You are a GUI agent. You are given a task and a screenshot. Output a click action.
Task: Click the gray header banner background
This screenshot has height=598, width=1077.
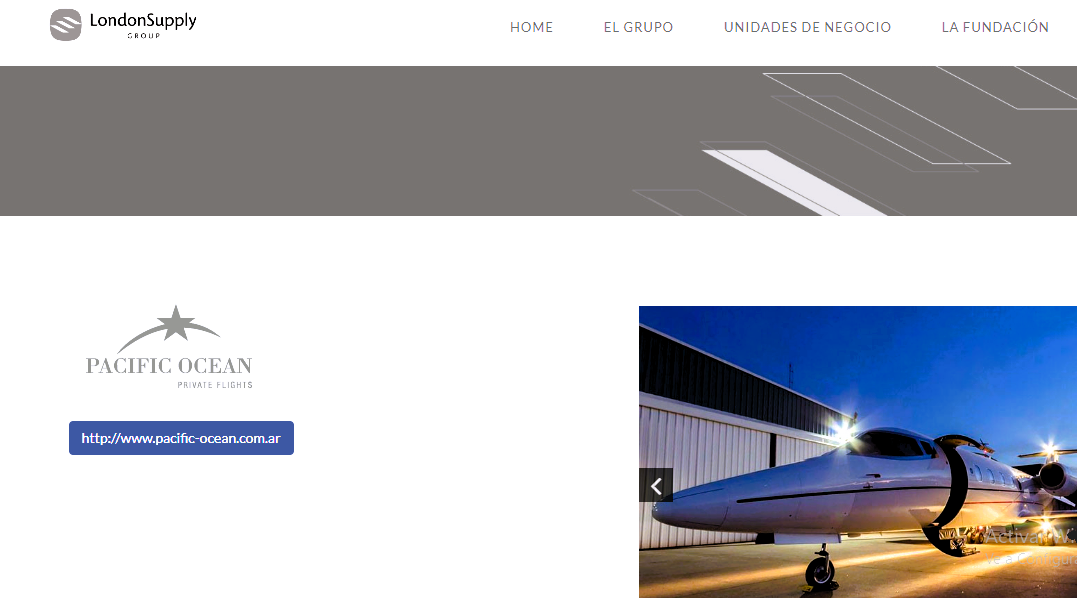pyautogui.click(x=343, y=141)
